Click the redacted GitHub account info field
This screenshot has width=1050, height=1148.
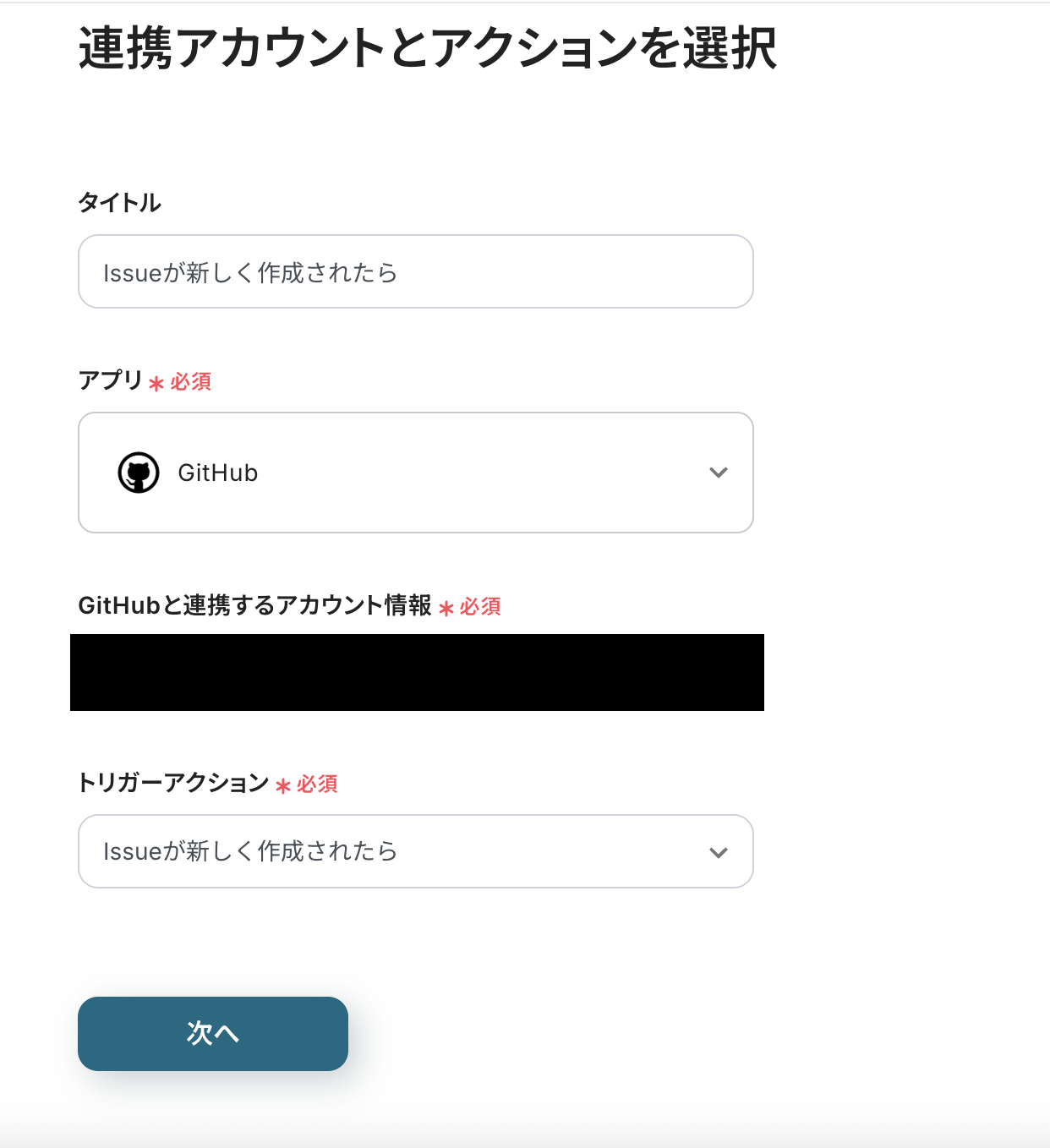click(417, 672)
